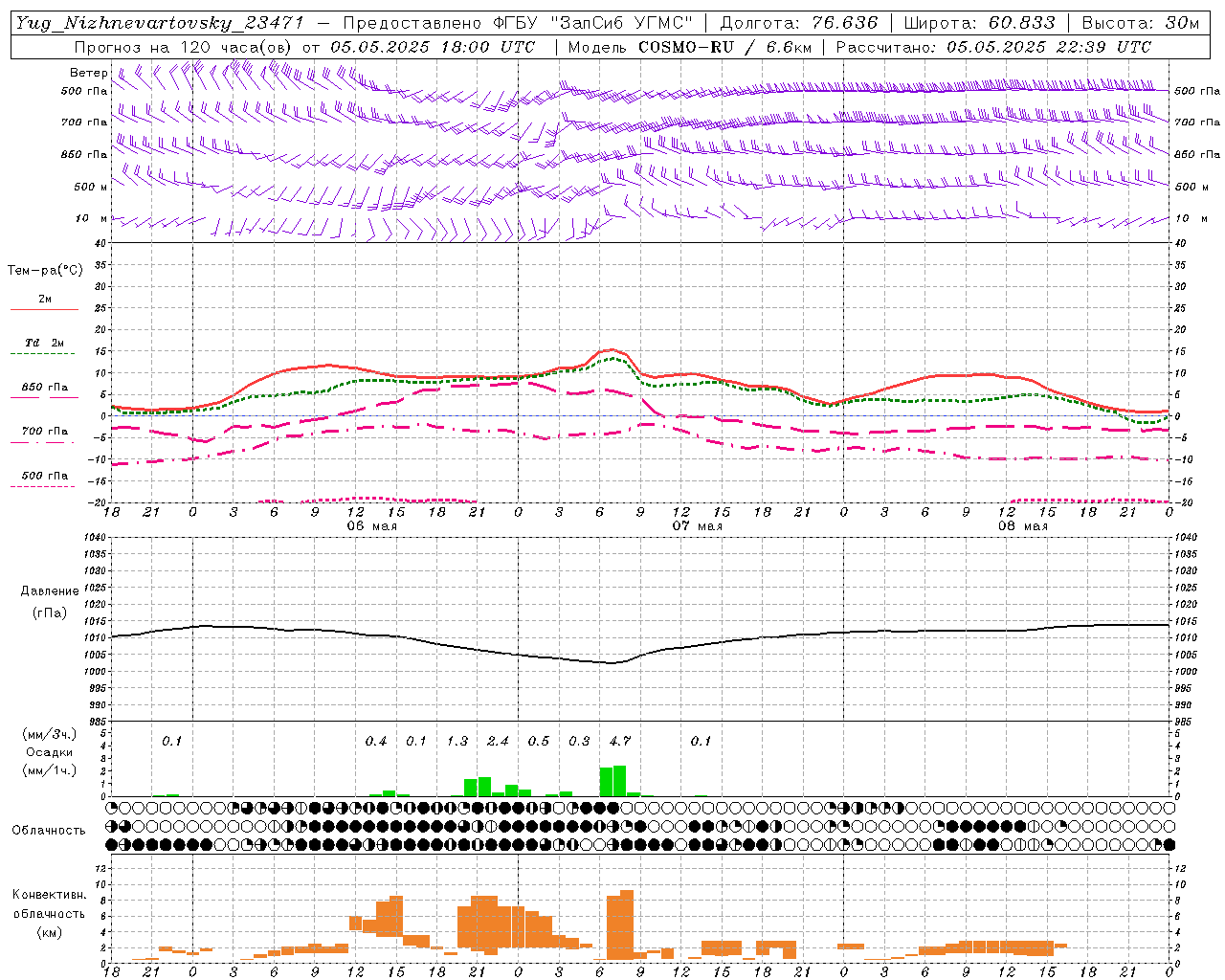Click the Тем-ра(°C) axis label
This screenshot has height=980, width=1225.
(46, 271)
